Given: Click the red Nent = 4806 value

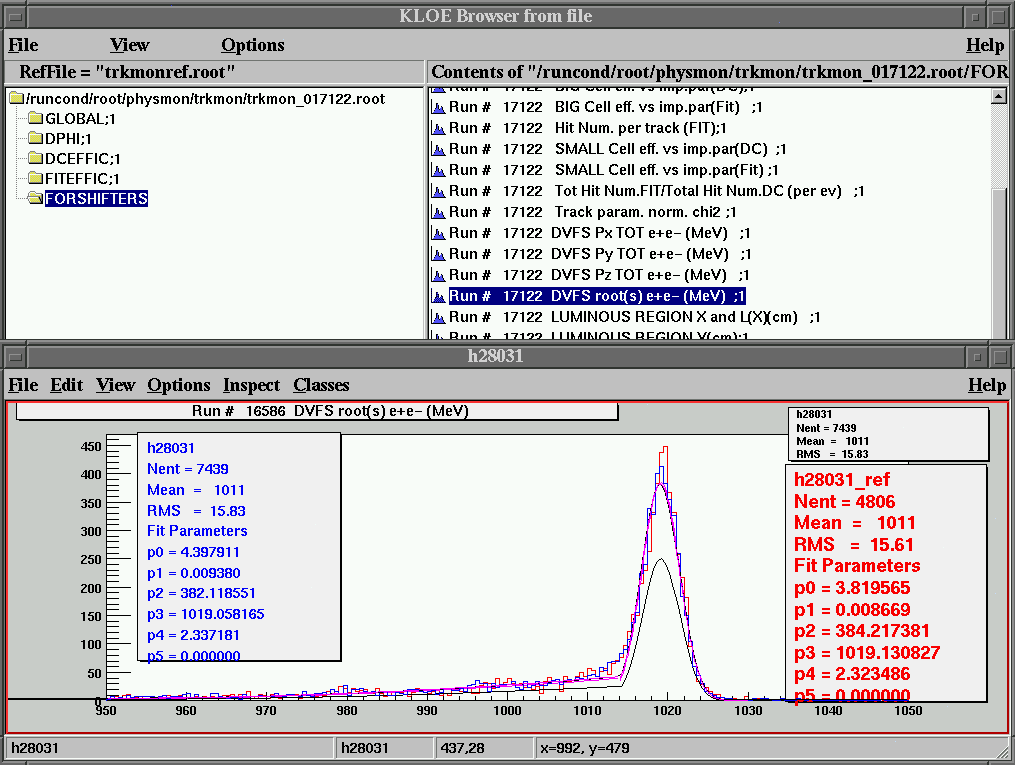Looking at the screenshot, I should pyautogui.click(x=845, y=502).
